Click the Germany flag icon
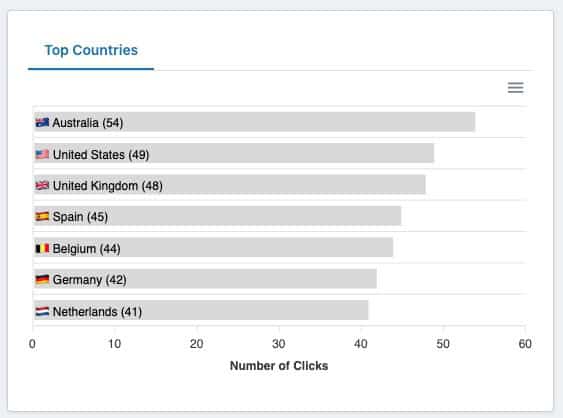563x418 pixels. click(42, 279)
